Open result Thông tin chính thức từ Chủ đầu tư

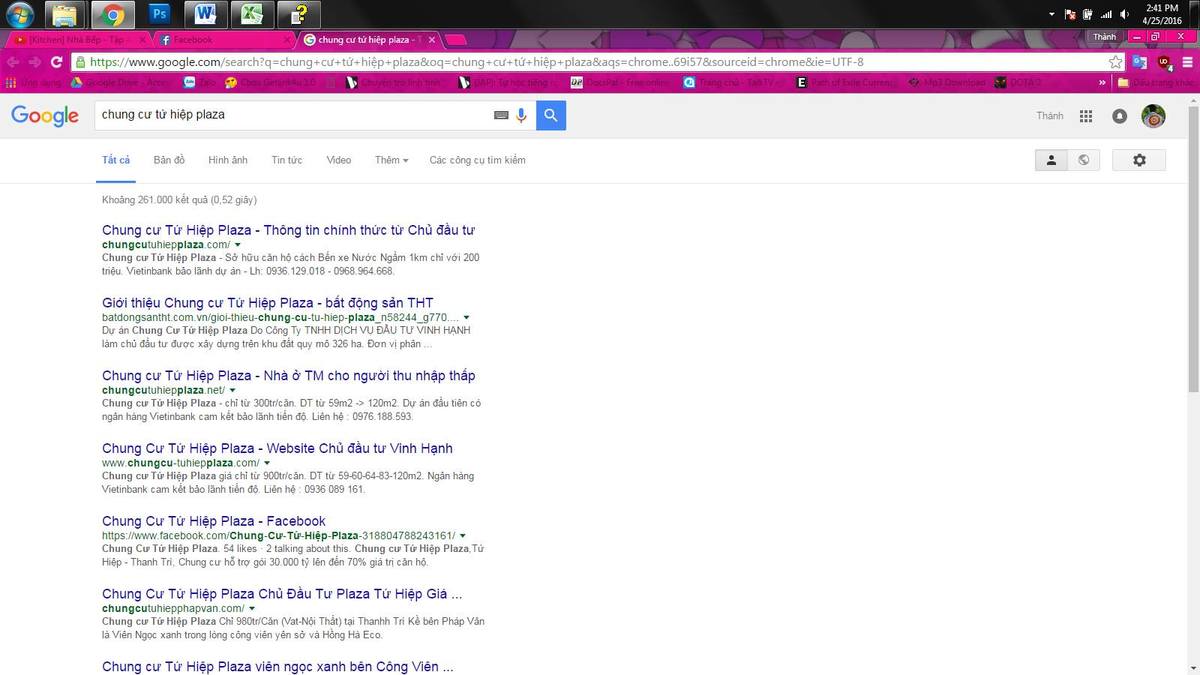point(288,231)
